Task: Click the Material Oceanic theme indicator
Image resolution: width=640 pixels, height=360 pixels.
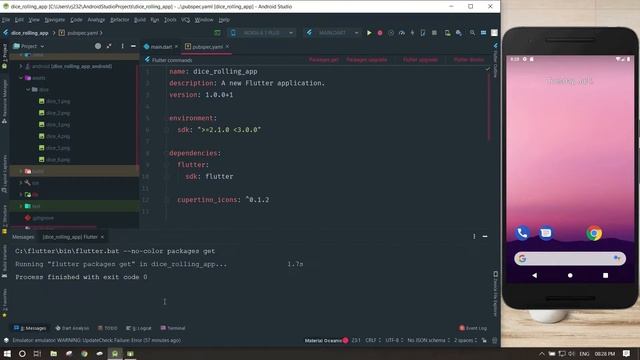Action: point(326,340)
